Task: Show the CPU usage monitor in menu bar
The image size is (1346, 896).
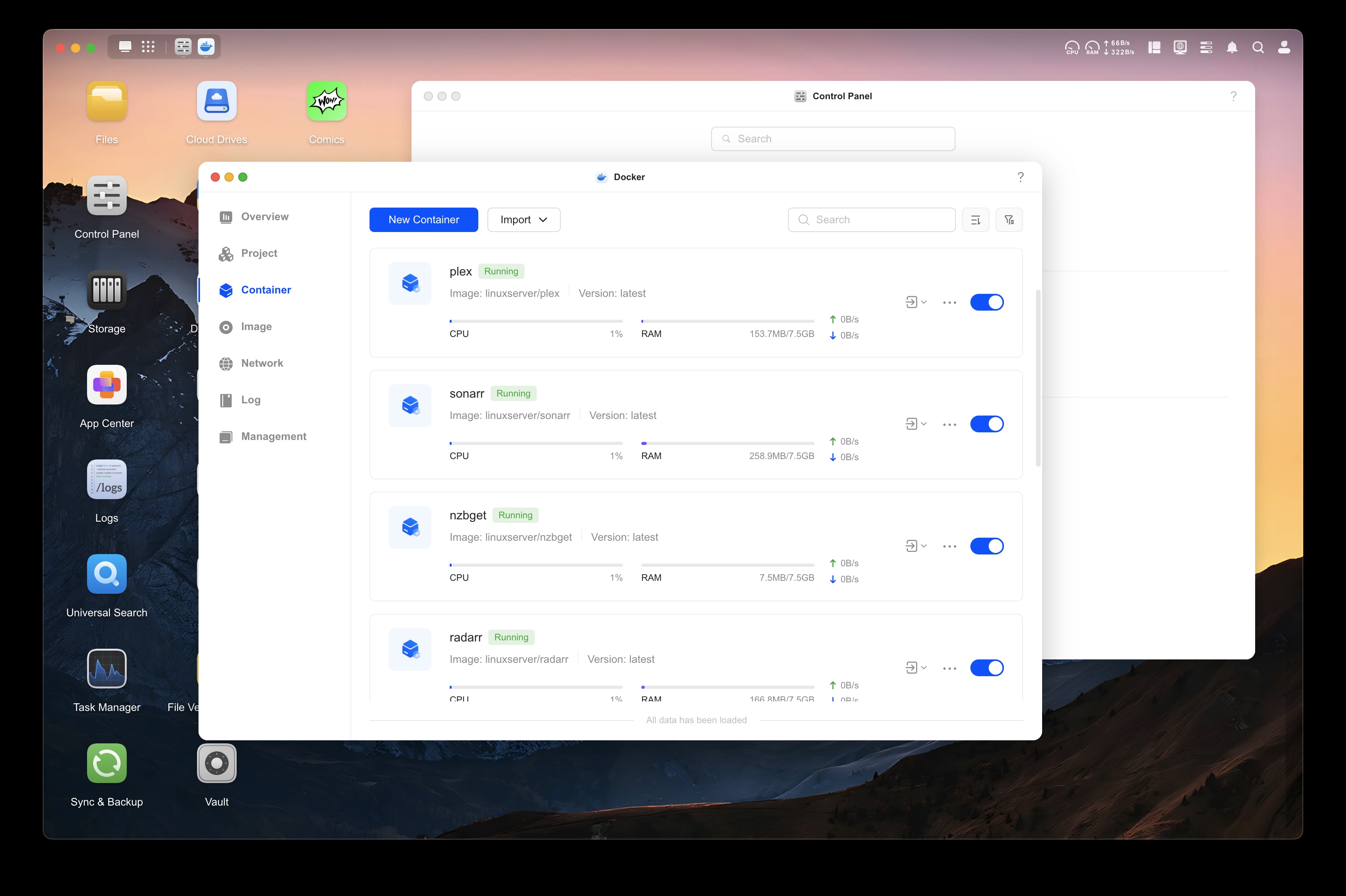Action: [1072, 47]
